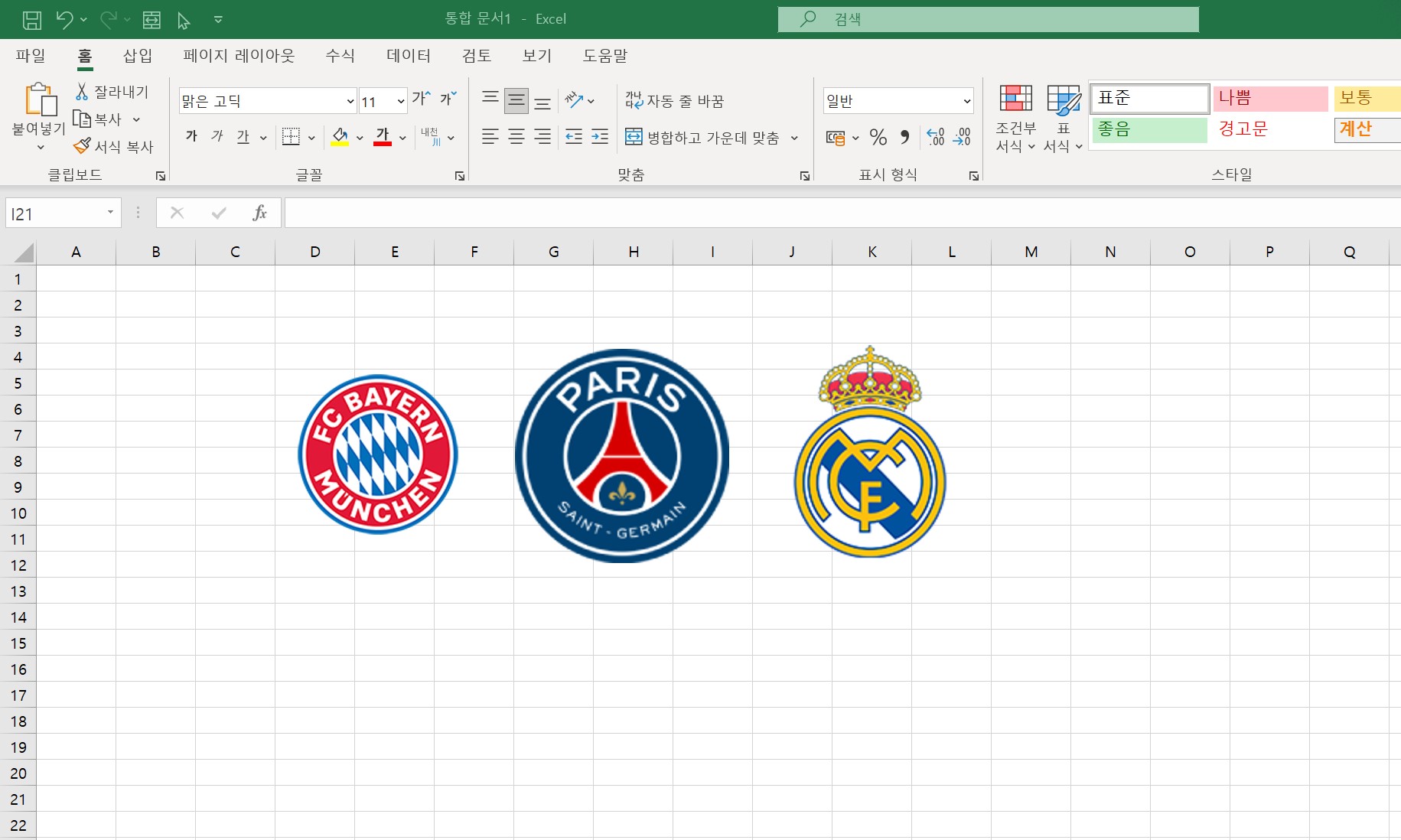Click the Format Painter (서식 복사) brush
The height and width of the screenshot is (840, 1401).
pos(82,146)
